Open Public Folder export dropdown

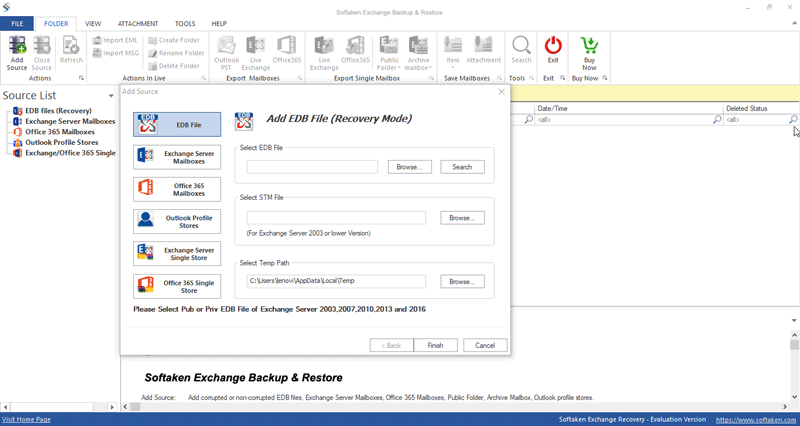click(x=389, y=53)
